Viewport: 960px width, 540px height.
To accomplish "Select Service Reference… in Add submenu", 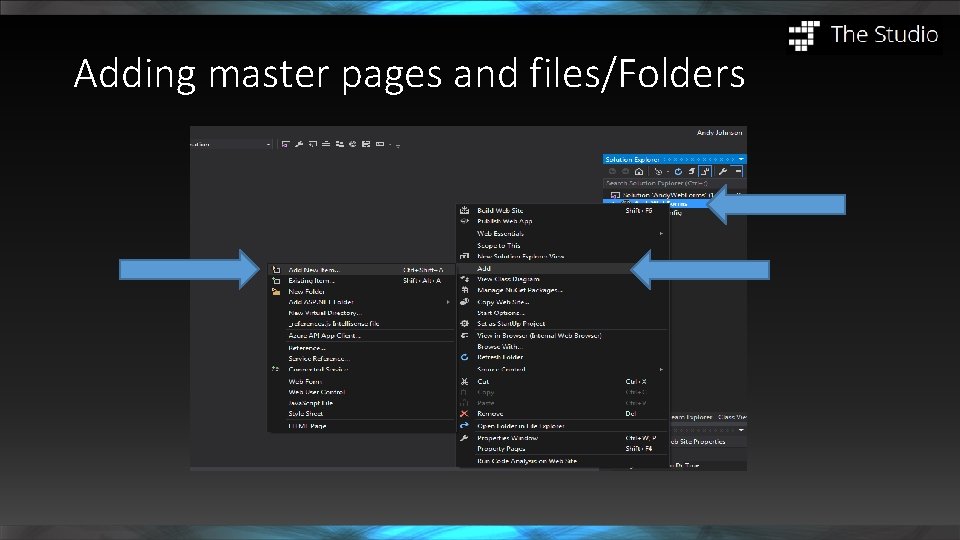I will click(x=319, y=358).
